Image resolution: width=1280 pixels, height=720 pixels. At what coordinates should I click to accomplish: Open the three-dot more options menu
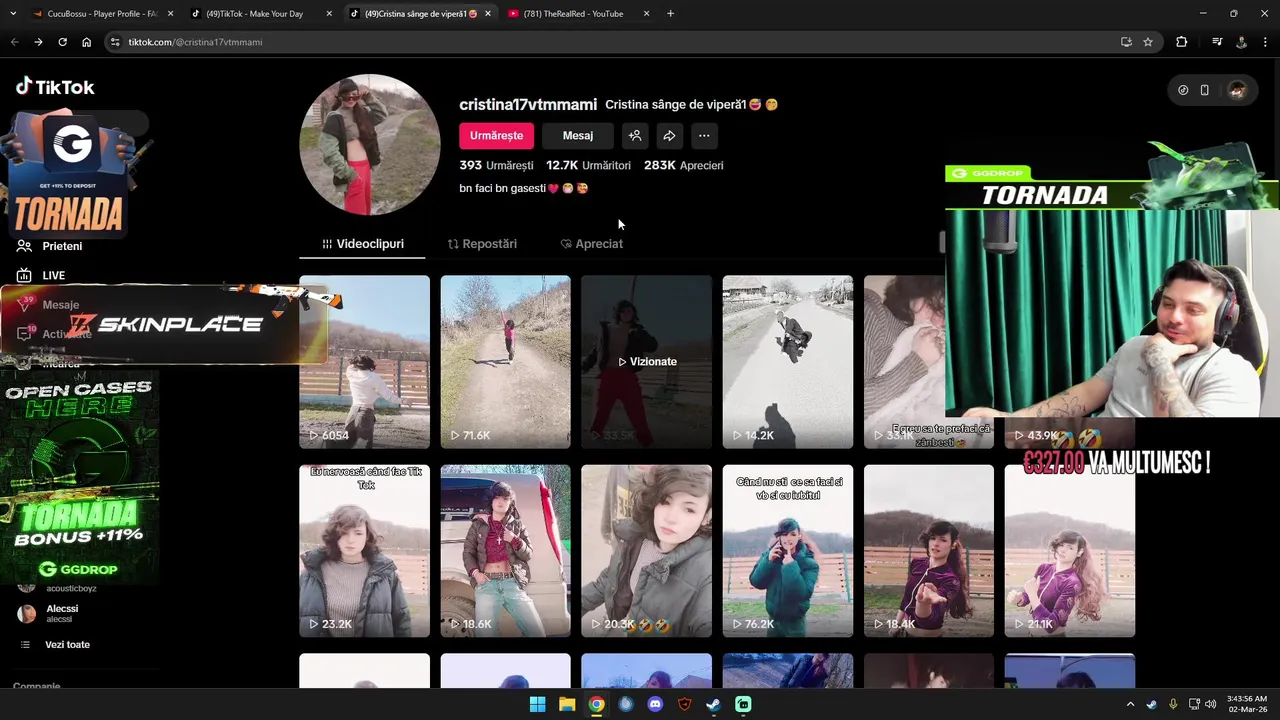704,136
